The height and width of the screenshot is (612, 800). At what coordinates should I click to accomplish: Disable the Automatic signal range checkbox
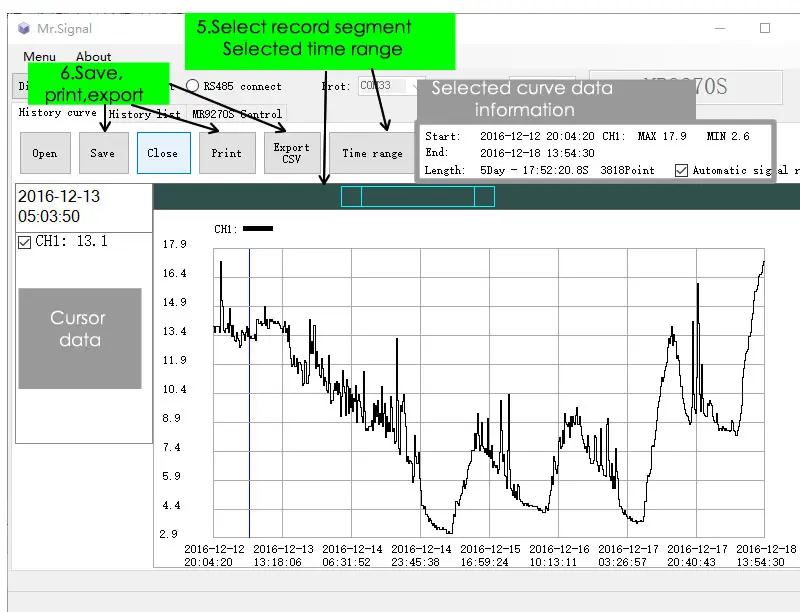coord(681,170)
